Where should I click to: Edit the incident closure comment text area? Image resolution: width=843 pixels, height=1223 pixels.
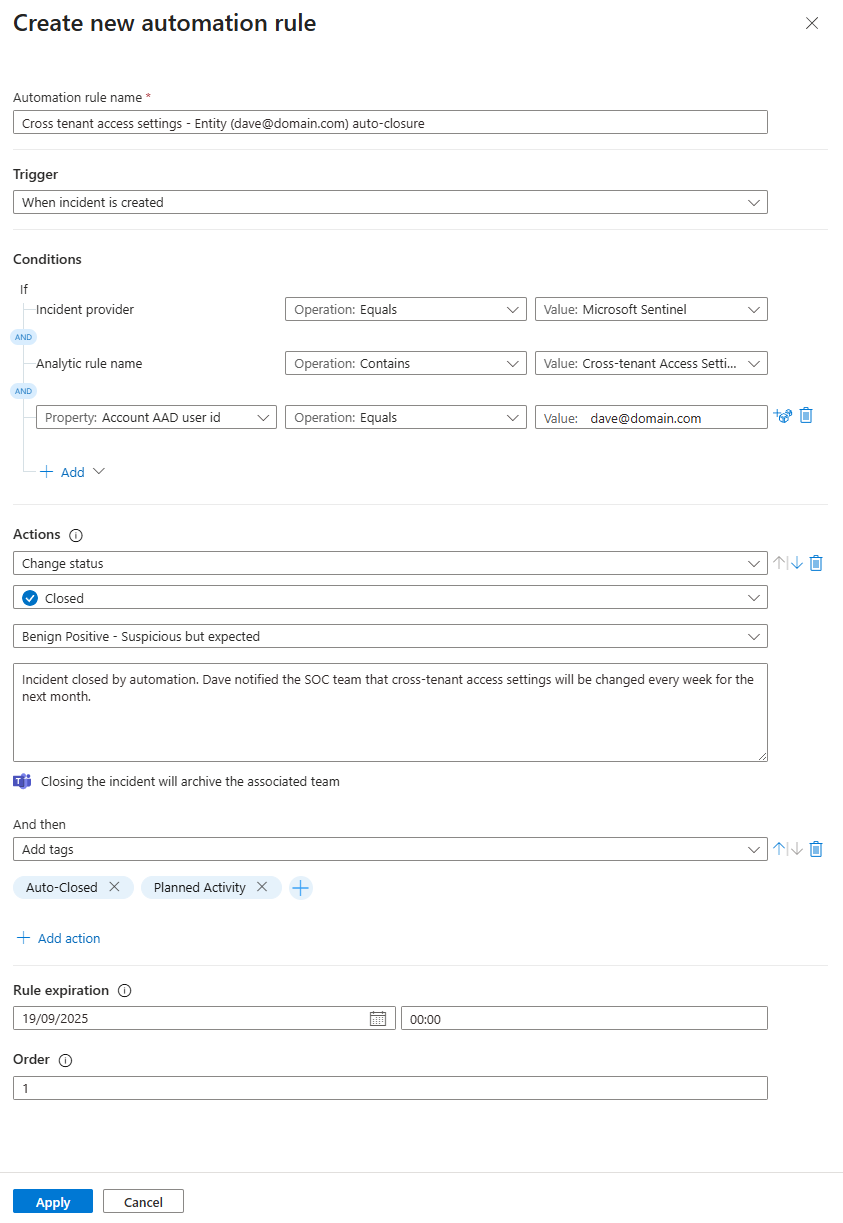pyautogui.click(x=390, y=712)
